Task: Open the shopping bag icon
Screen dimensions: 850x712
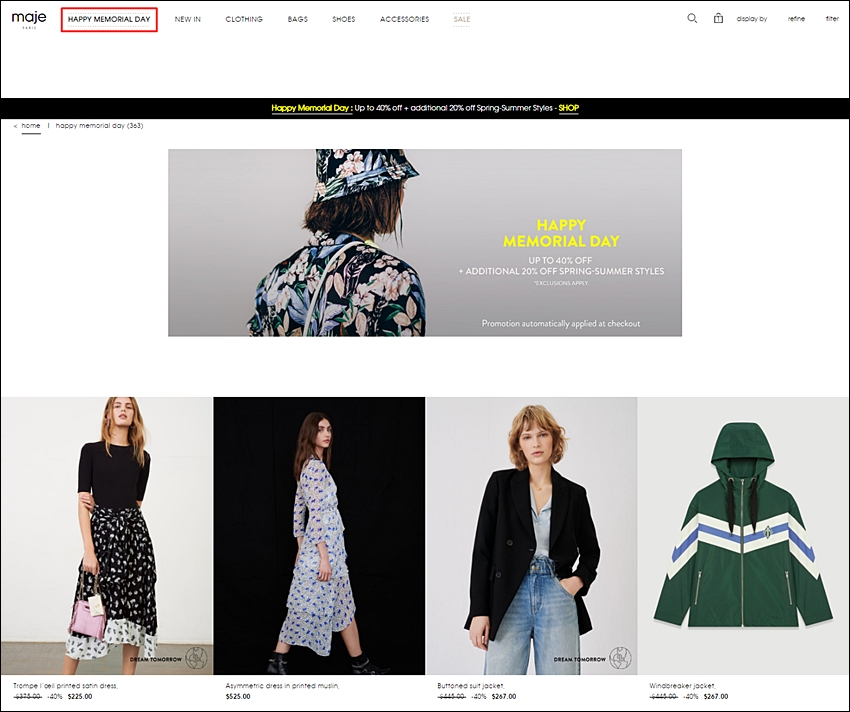Action: (718, 18)
